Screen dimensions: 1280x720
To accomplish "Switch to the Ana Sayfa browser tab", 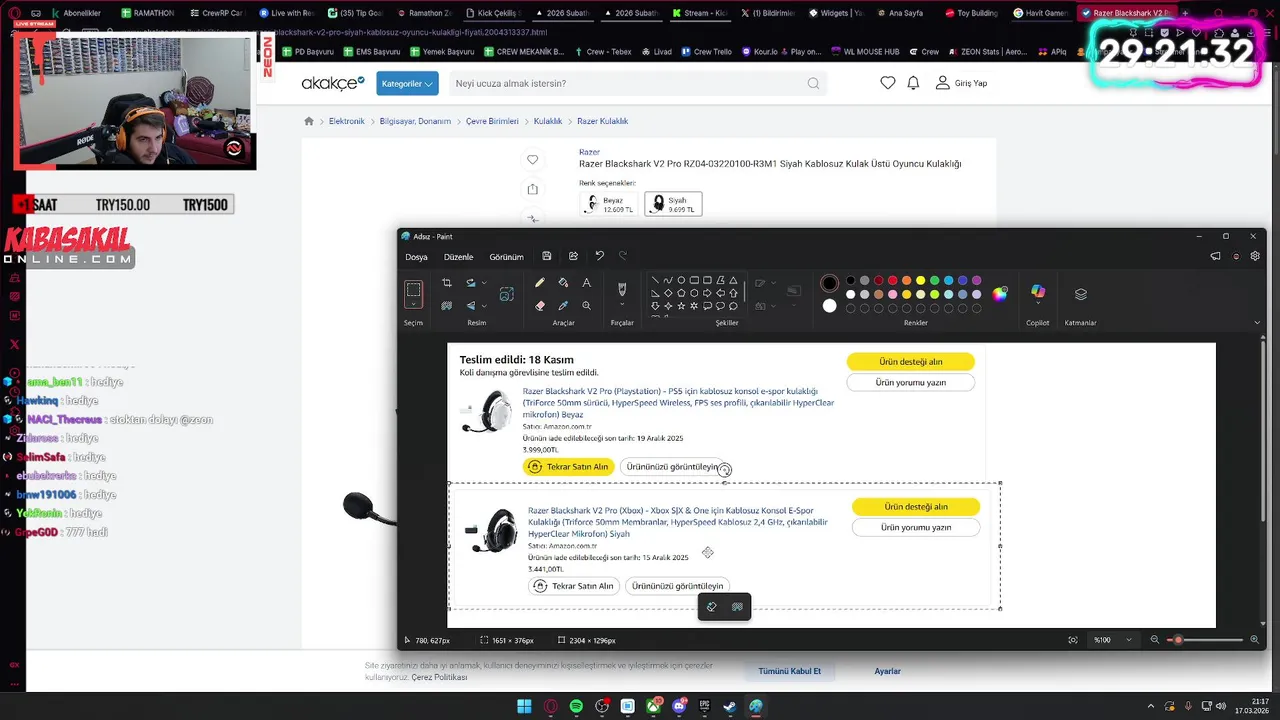I will [899, 13].
